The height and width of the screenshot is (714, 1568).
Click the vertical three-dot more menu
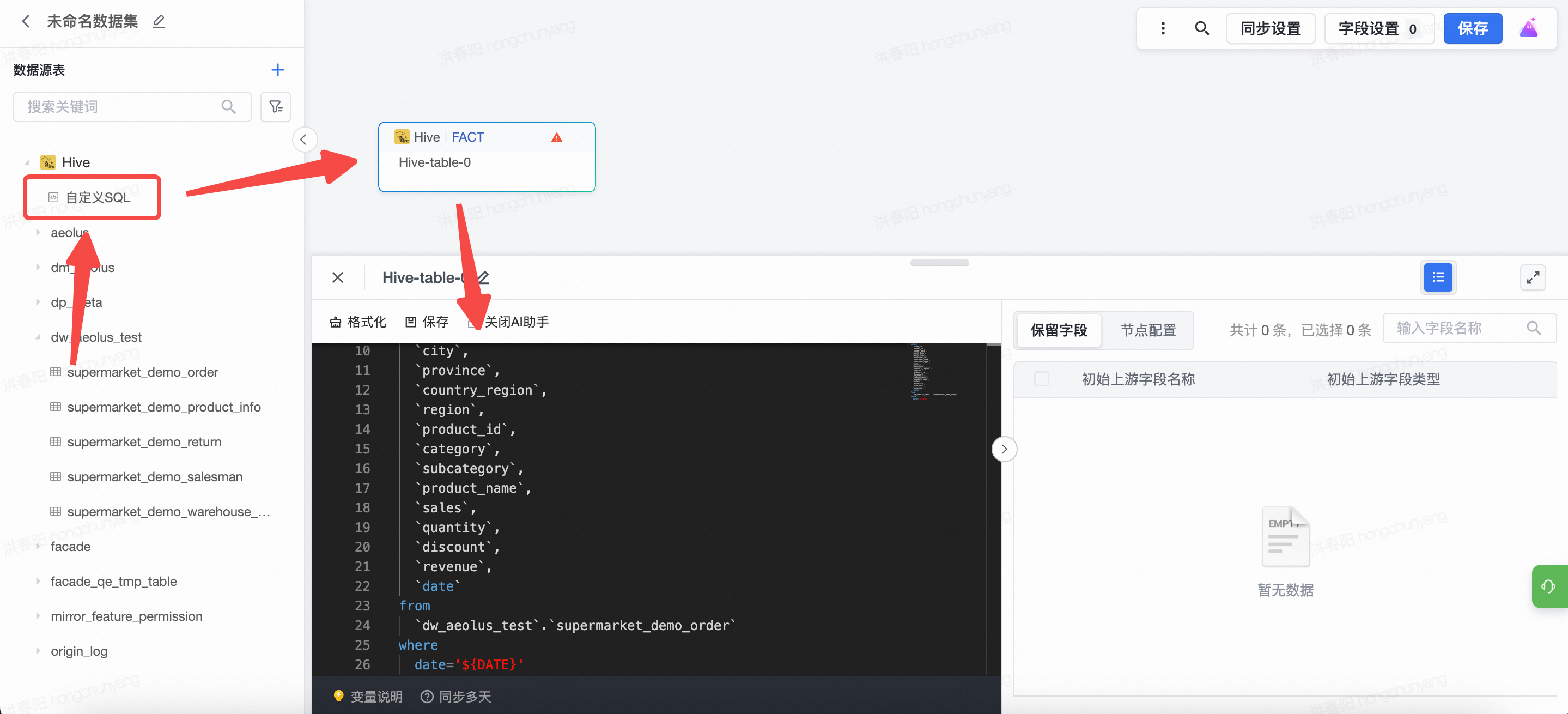click(x=1163, y=28)
